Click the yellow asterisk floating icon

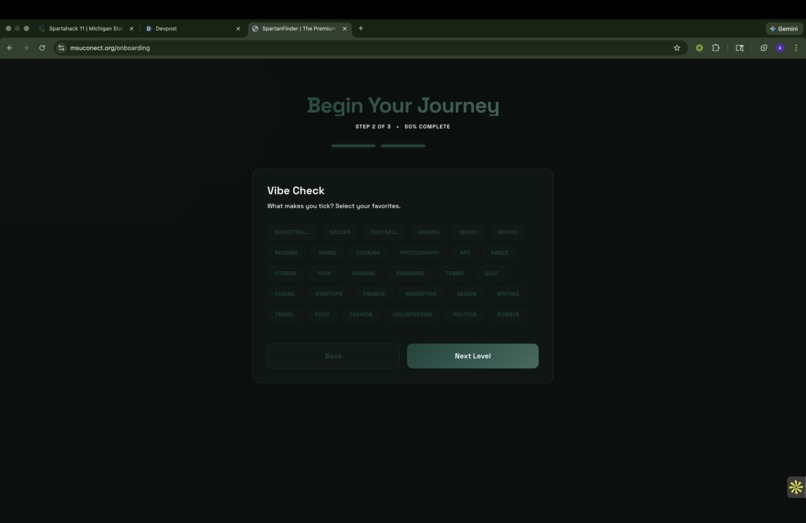tap(796, 486)
